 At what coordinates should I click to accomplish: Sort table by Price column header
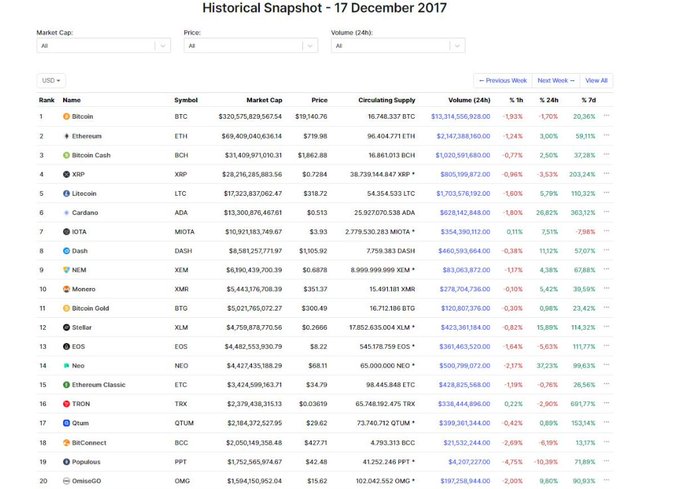(320, 100)
